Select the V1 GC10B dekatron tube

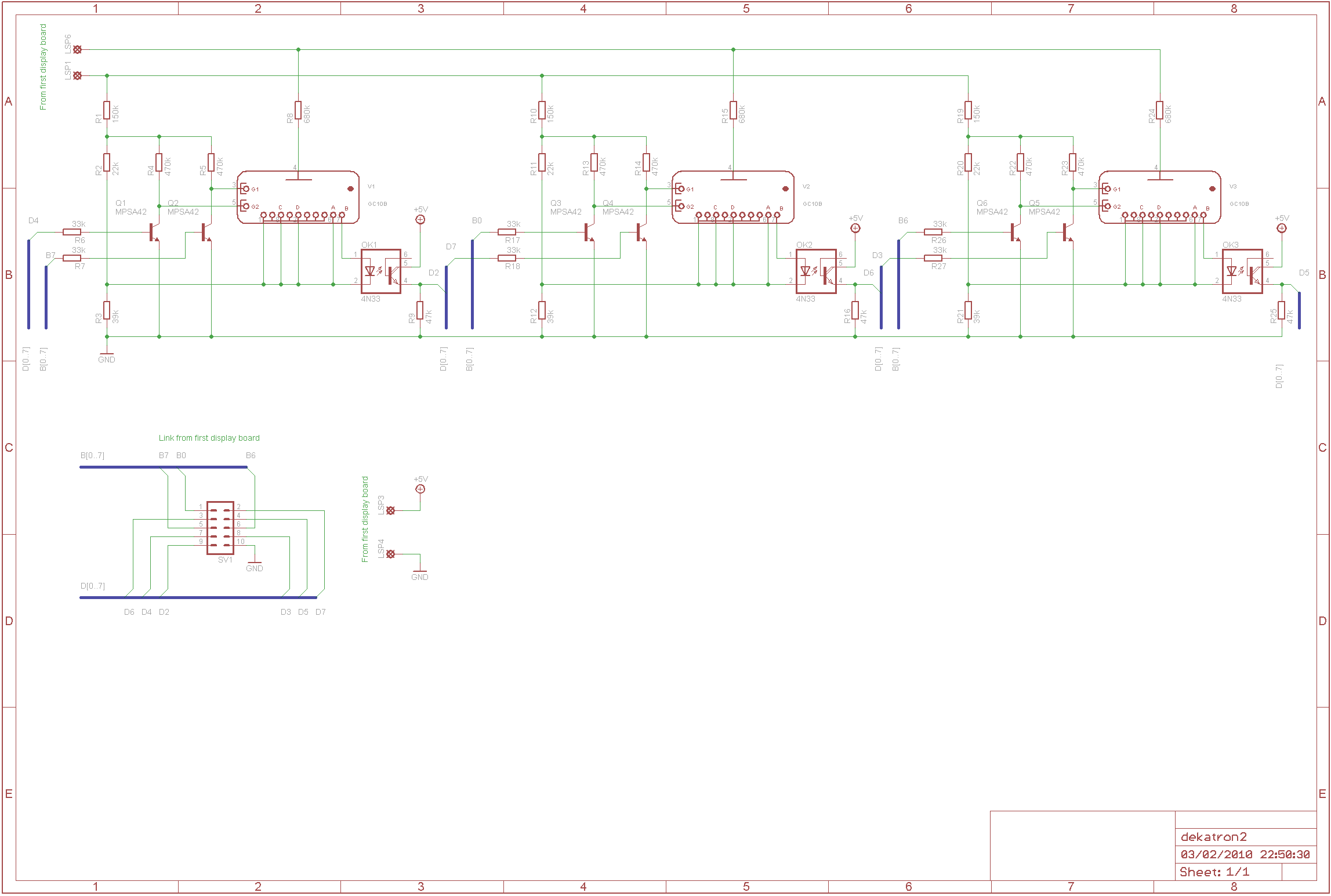298,197
